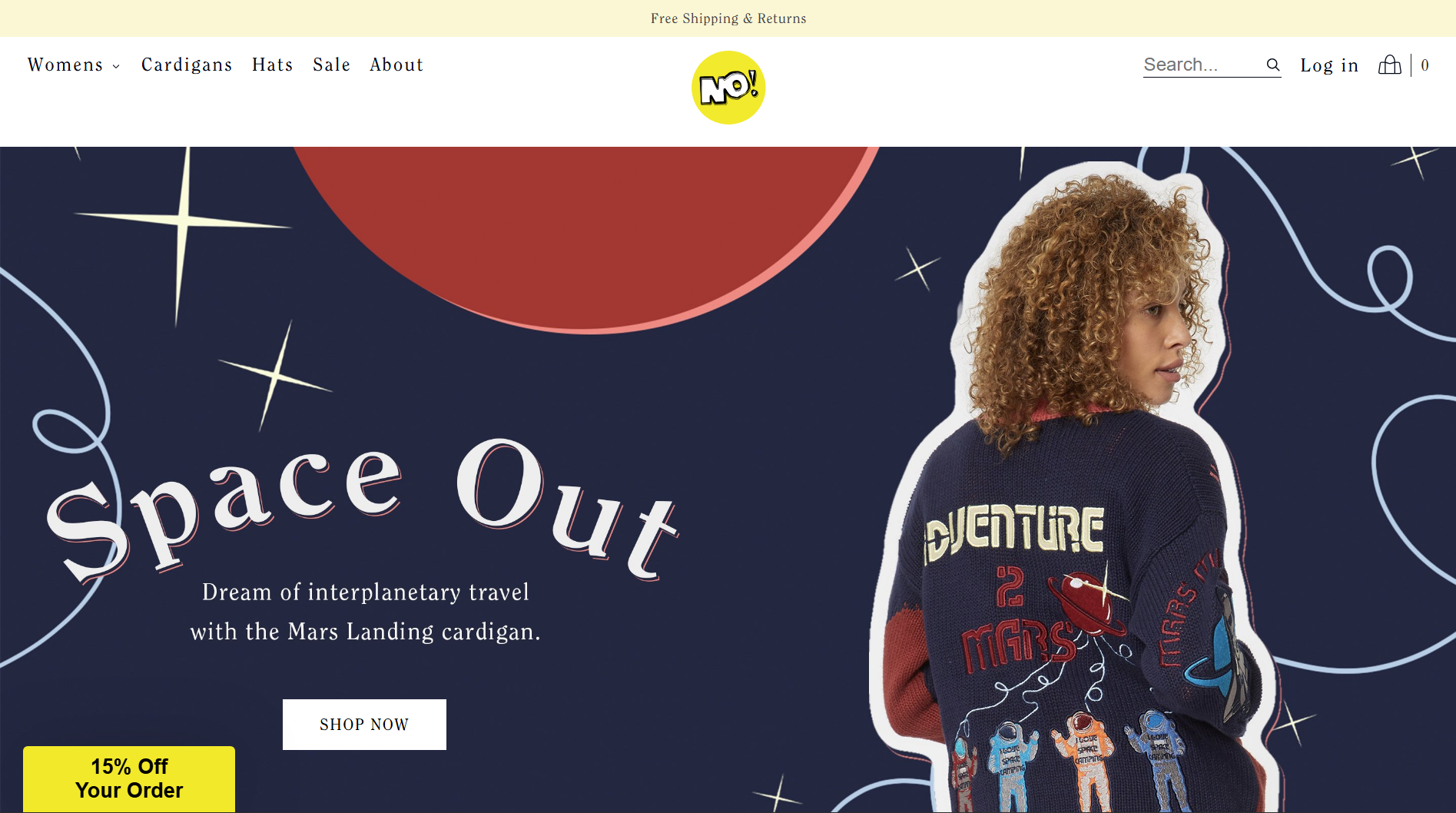
Task: Visit the Sale section
Action: (331, 65)
